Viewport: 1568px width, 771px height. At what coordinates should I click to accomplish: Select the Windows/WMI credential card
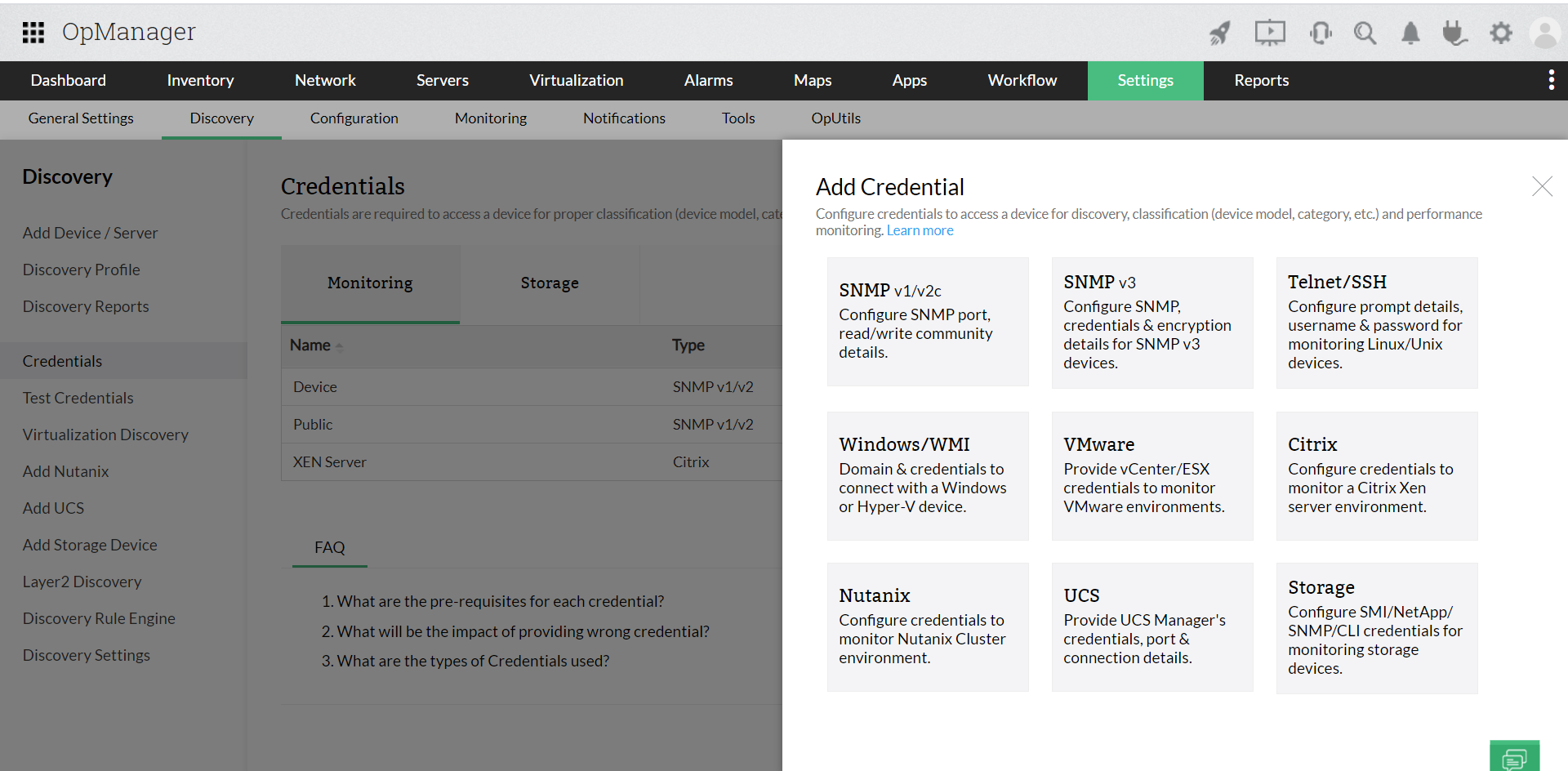(927, 475)
